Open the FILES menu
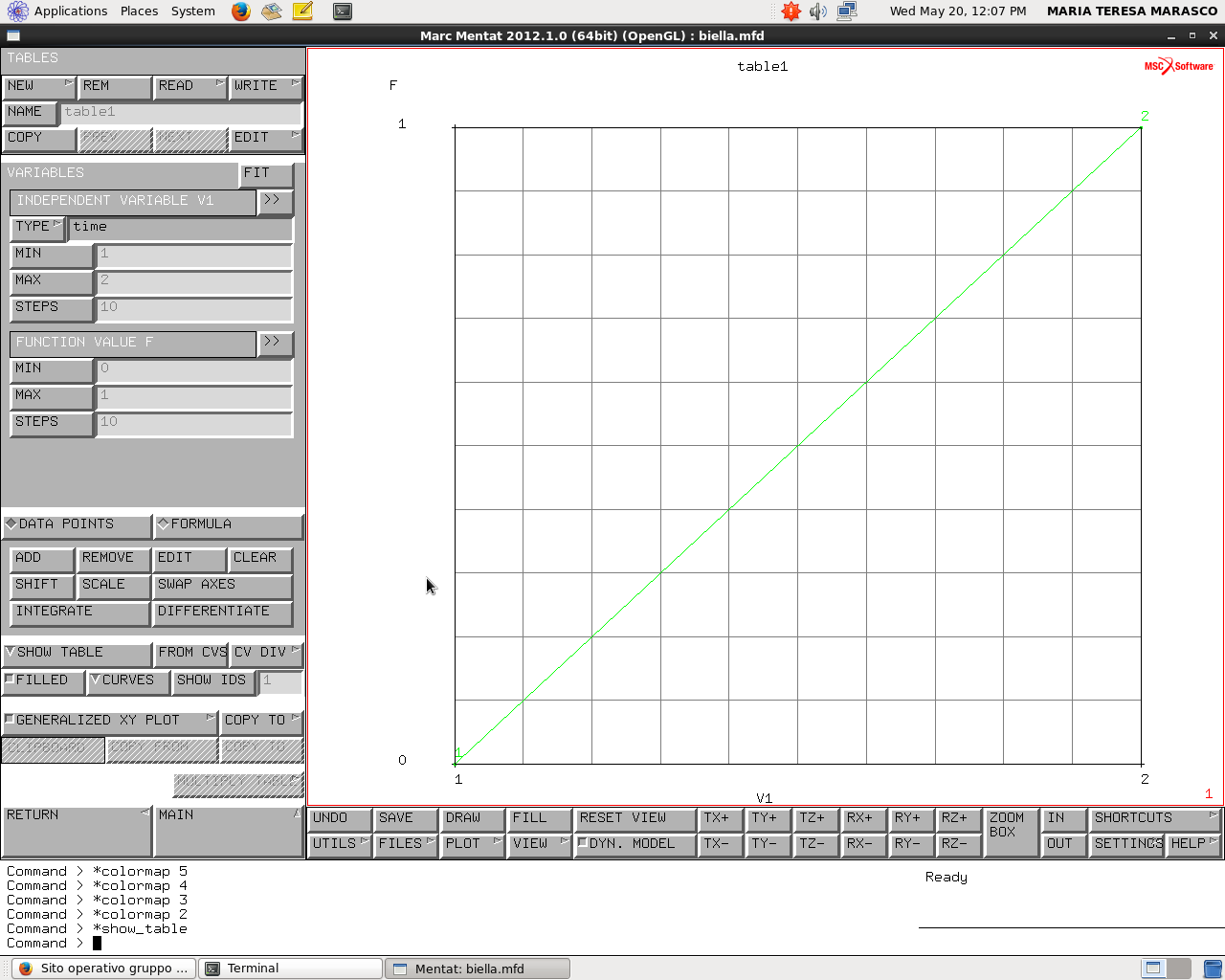Image resolution: width=1225 pixels, height=980 pixels. point(405,845)
